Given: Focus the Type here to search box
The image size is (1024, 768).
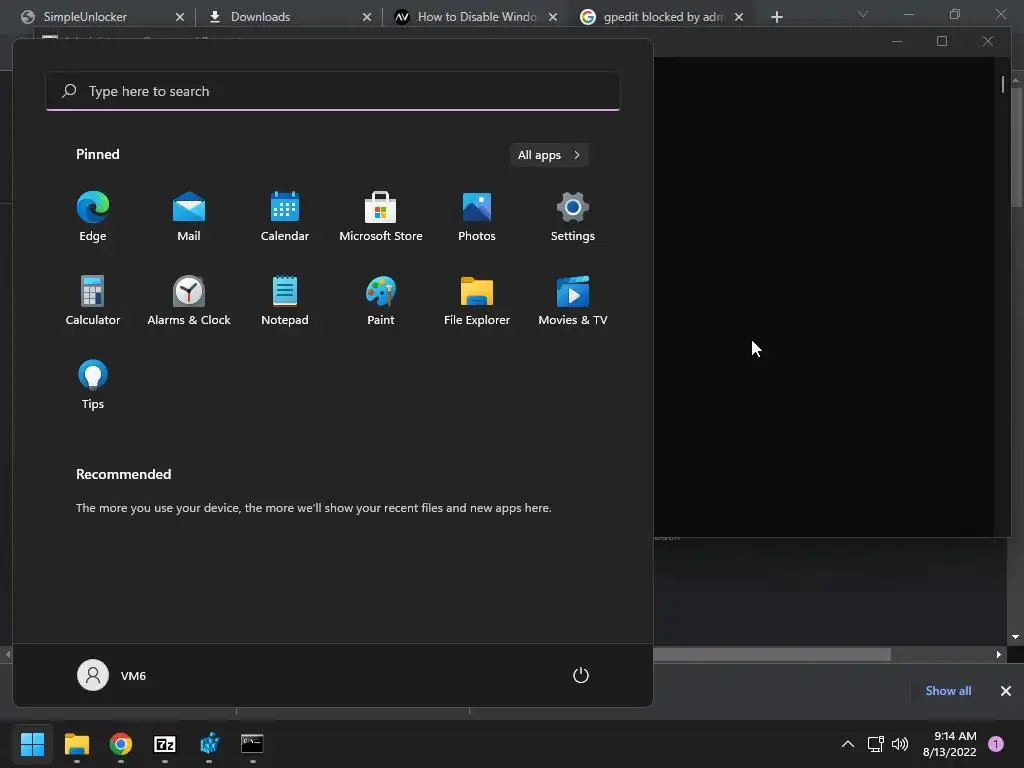Looking at the screenshot, I should point(332,91).
